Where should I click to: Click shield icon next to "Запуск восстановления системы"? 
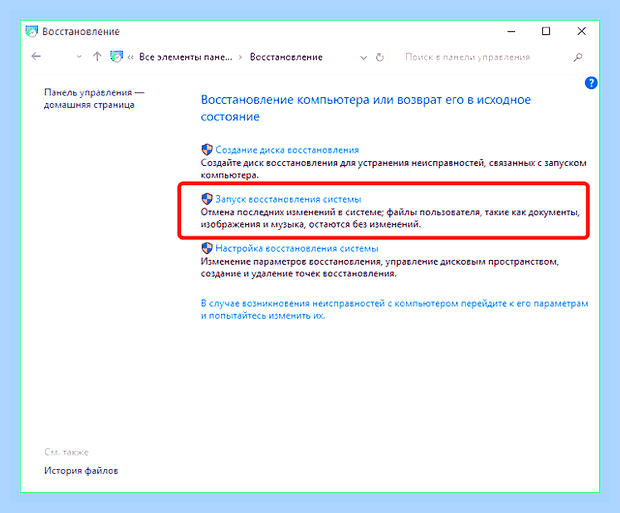[x=207, y=199]
